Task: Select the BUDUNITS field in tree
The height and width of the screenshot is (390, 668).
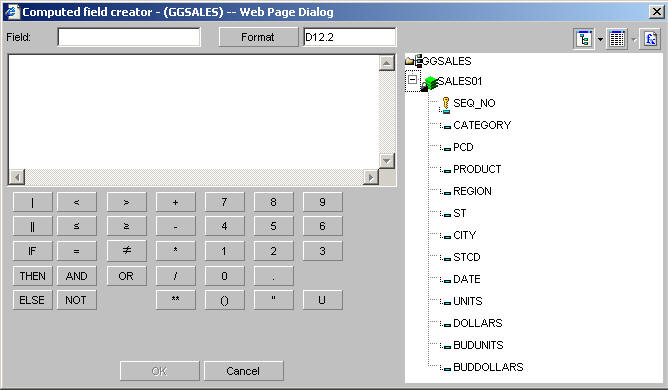Action: [478, 345]
